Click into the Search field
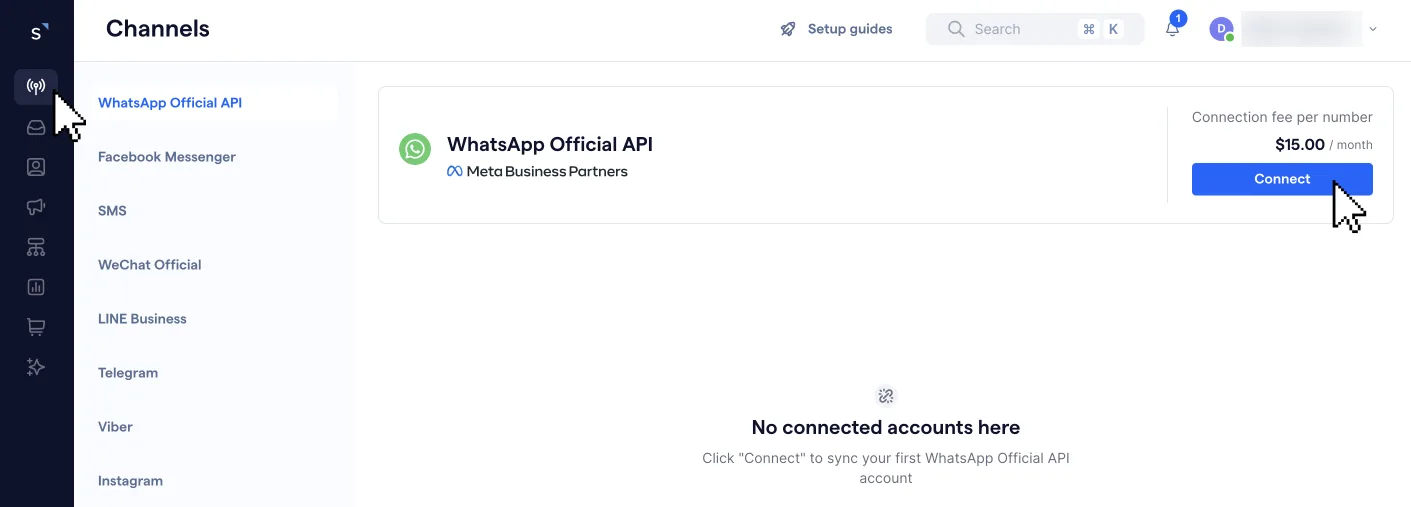Screen dimensions: 1411x507 tap(1035, 29)
